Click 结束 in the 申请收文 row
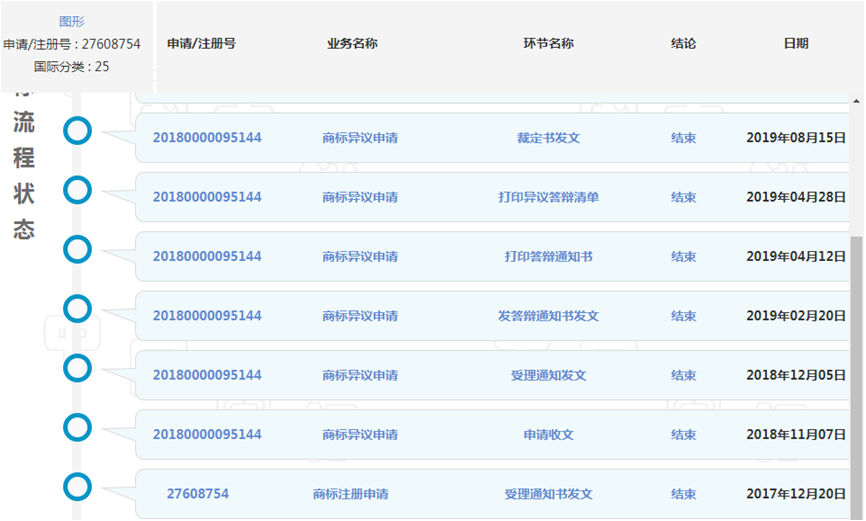866x521 pixels. (683, 435)
